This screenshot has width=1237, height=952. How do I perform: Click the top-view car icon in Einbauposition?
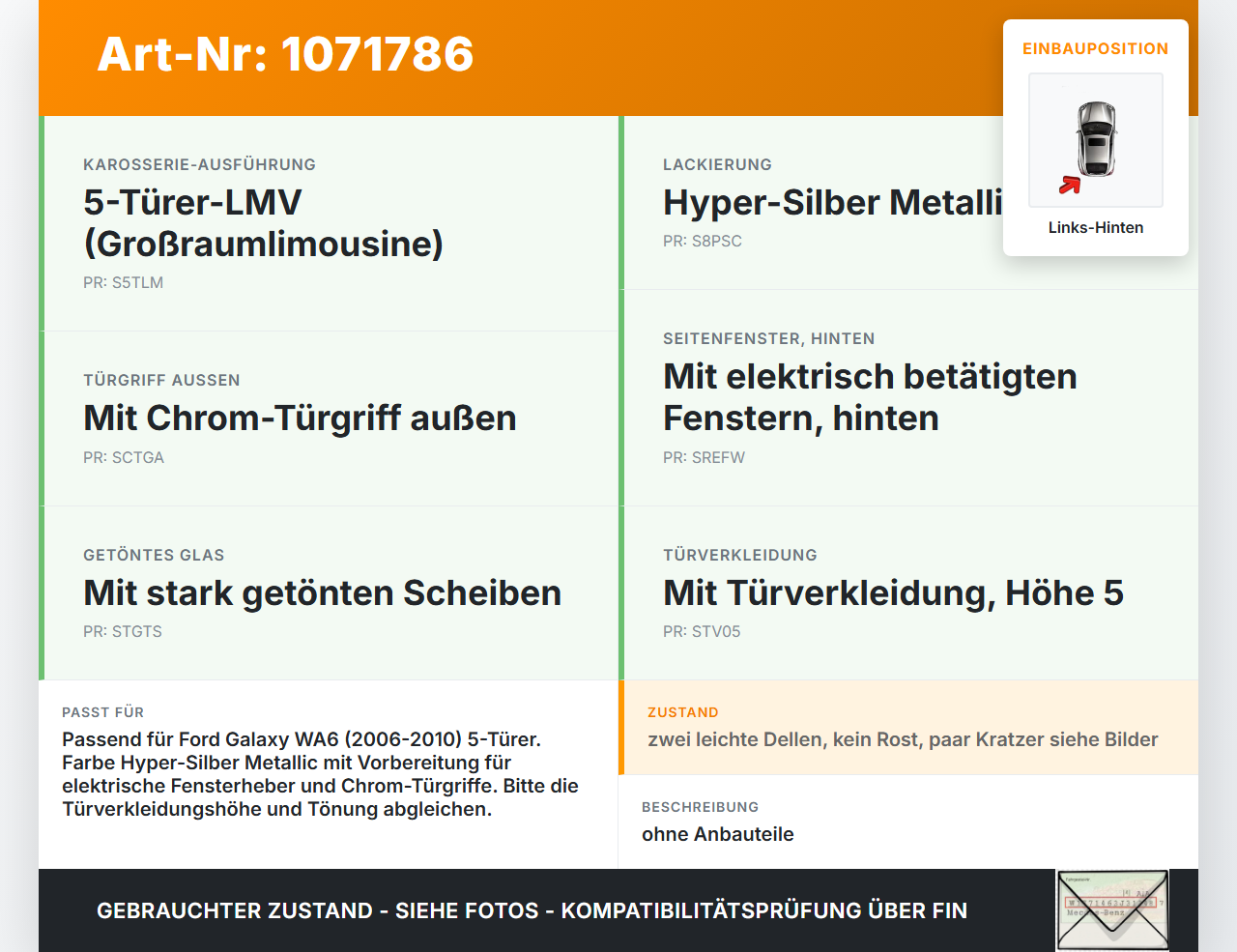pyautogui.click(x=1096, y=140)
